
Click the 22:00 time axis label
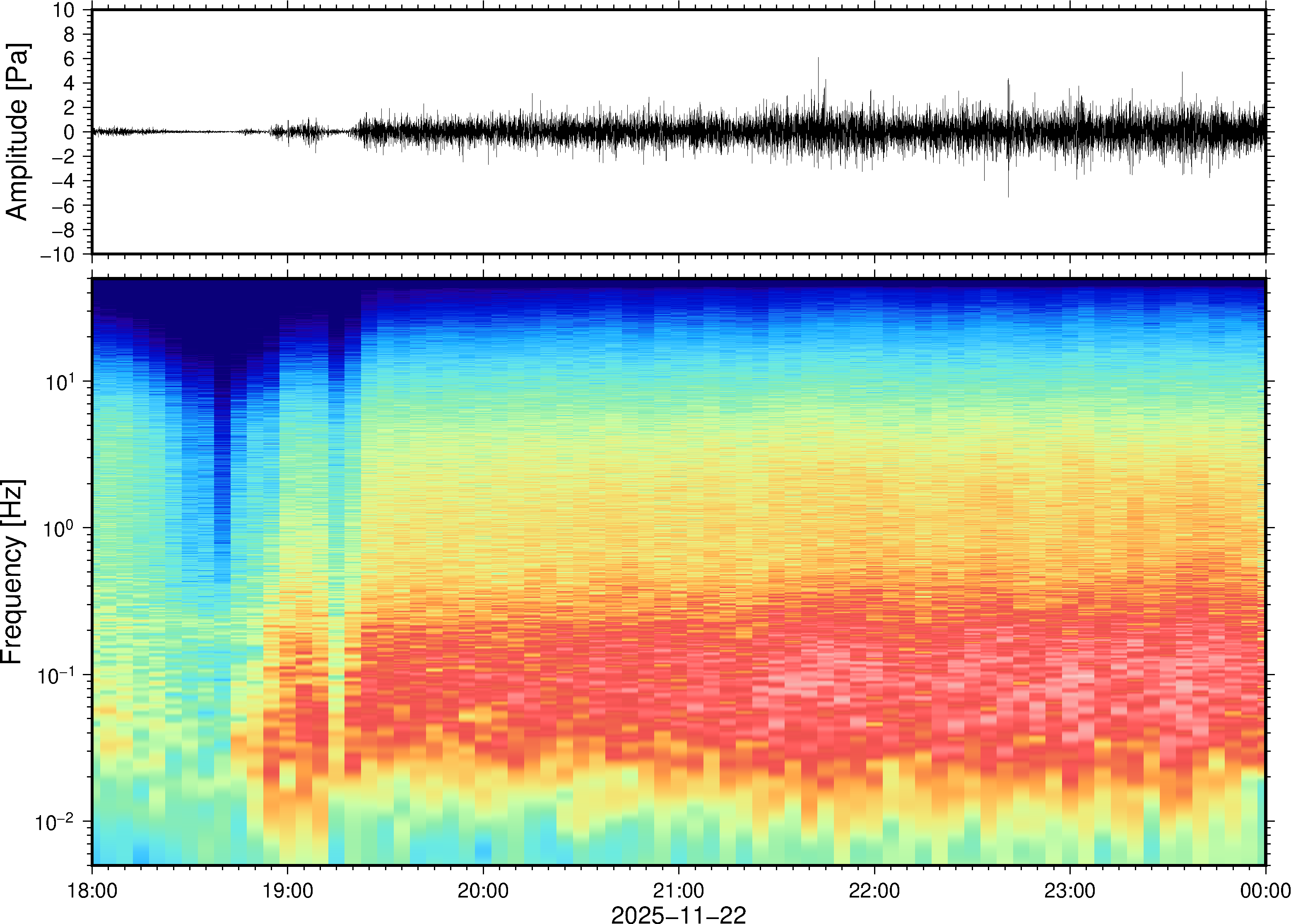(874, 890)
